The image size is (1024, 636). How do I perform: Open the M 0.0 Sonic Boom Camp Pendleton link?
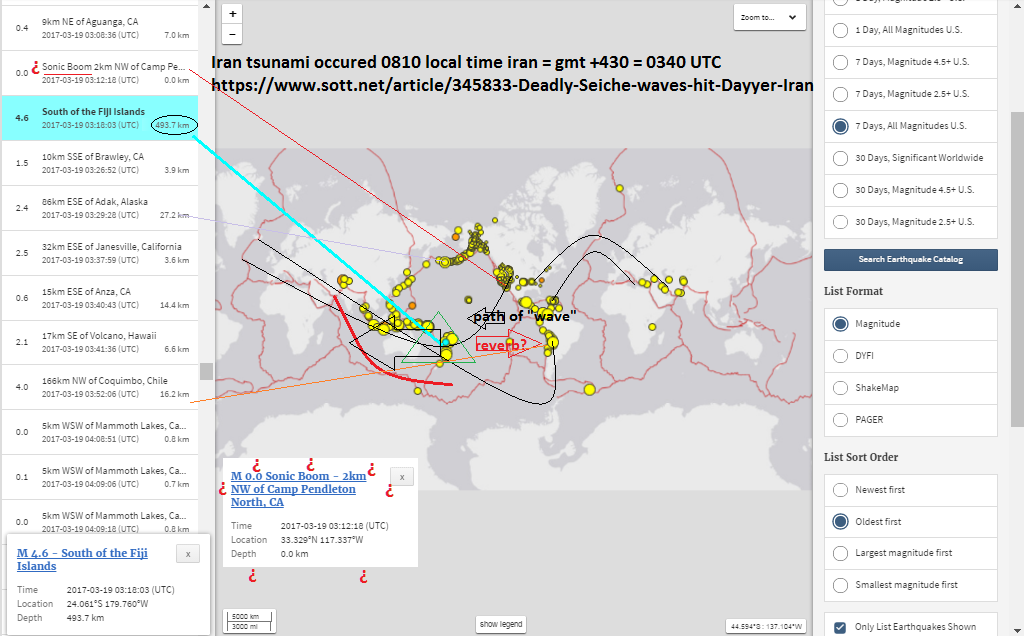298,489
